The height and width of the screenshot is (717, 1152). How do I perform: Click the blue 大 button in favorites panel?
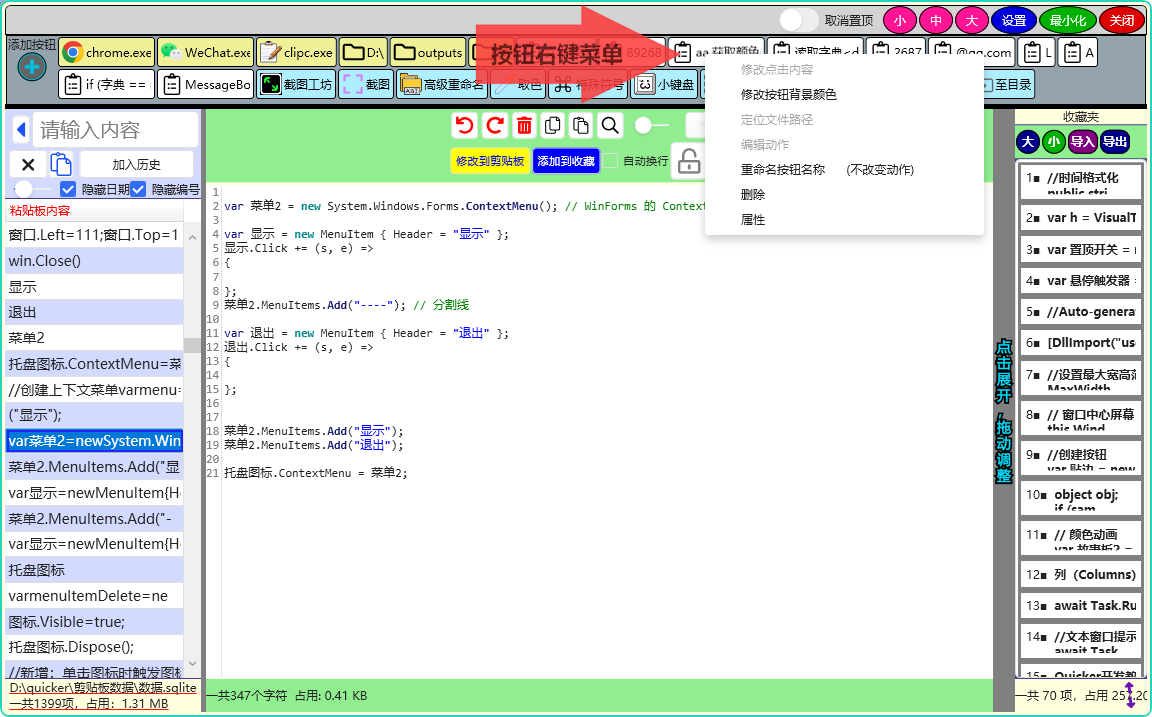1028,142
